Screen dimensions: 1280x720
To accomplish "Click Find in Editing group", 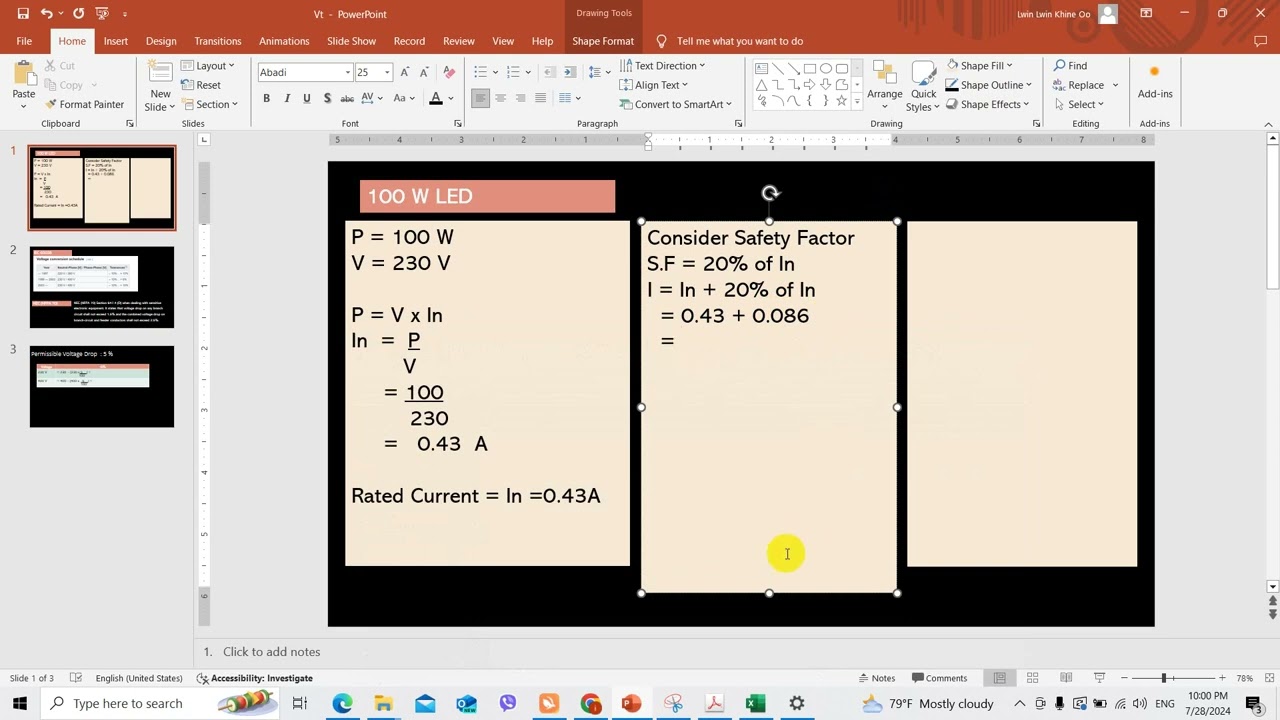I will (1070, 66).
